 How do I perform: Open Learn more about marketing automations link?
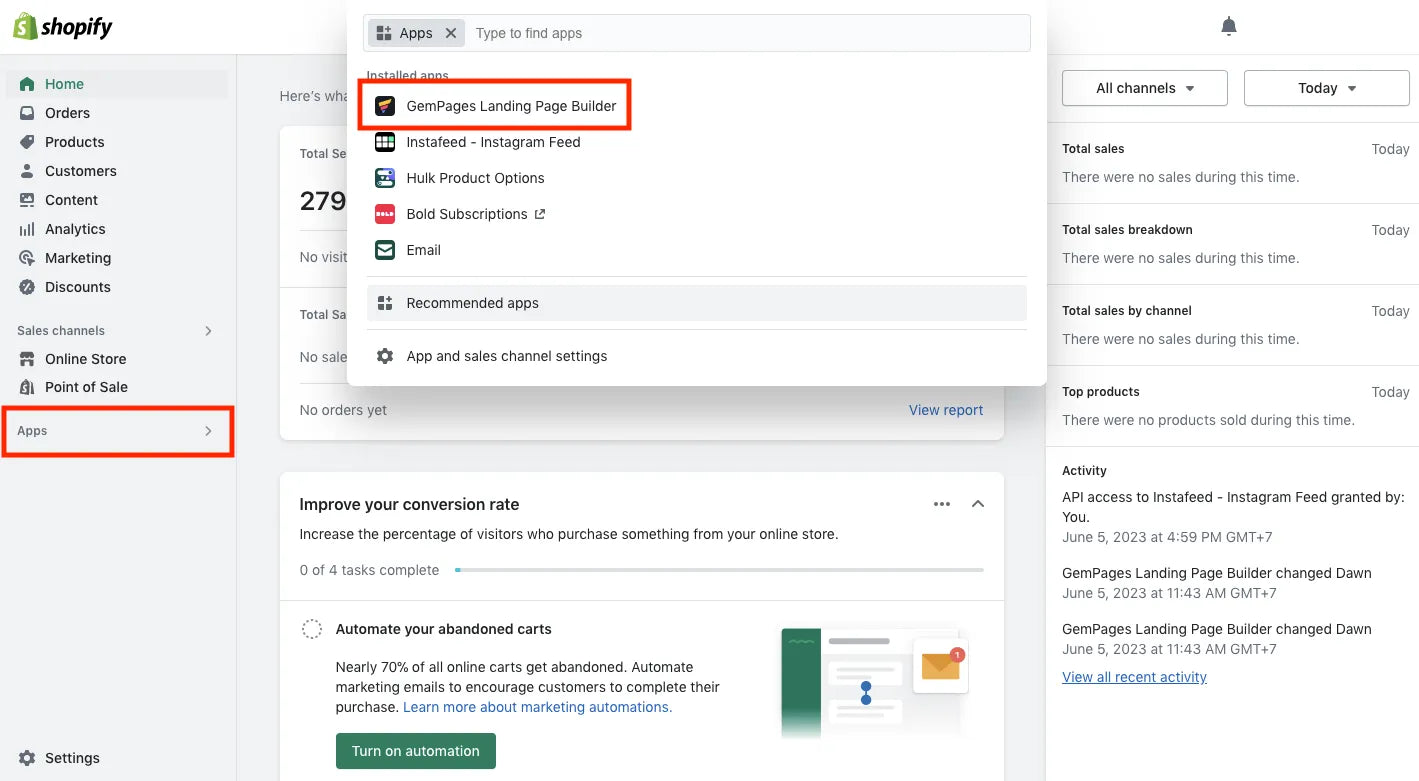(x=537, y=707)
